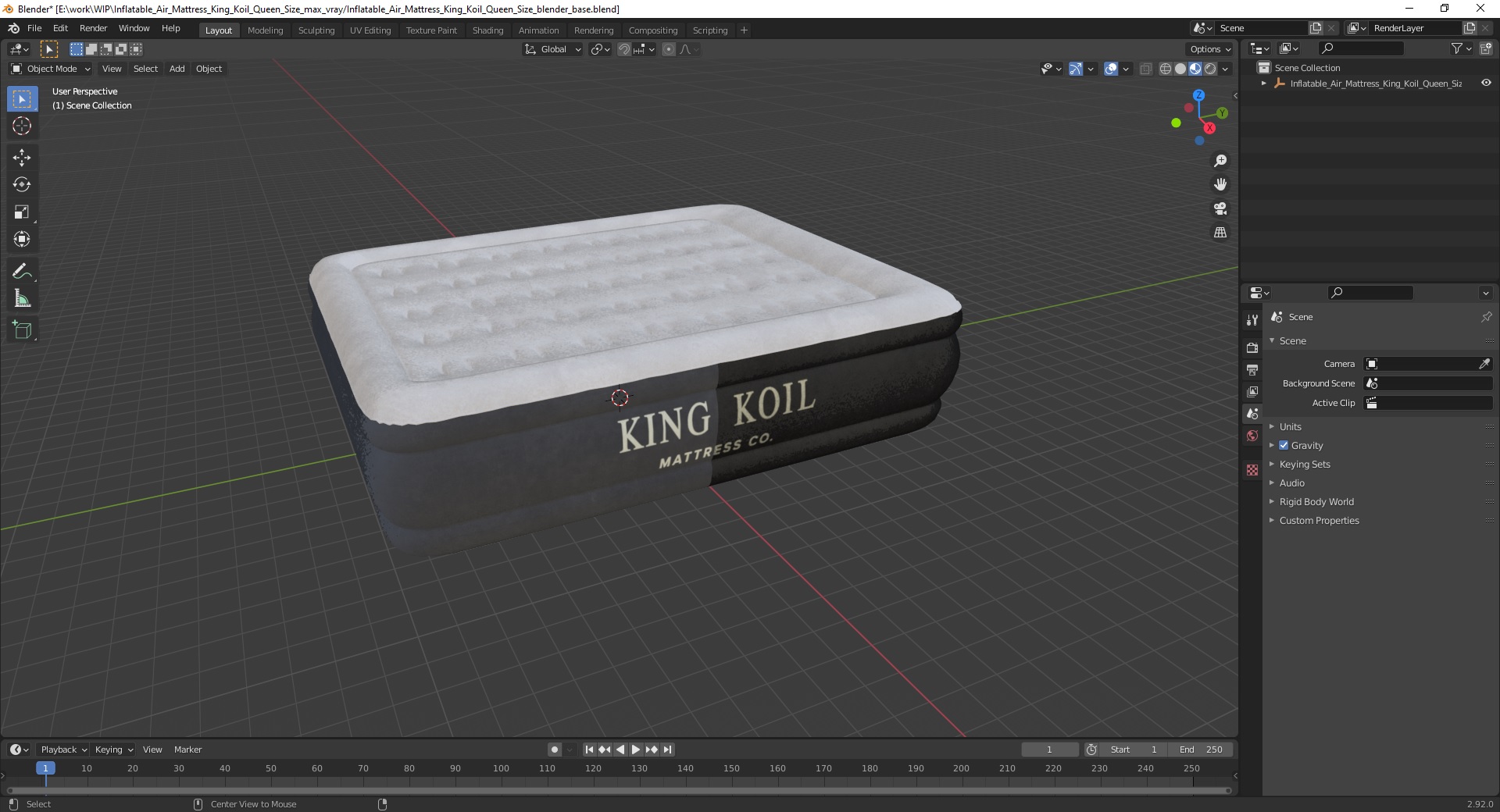
Task: Open the Output properties tab
Action: point(1252,369)
